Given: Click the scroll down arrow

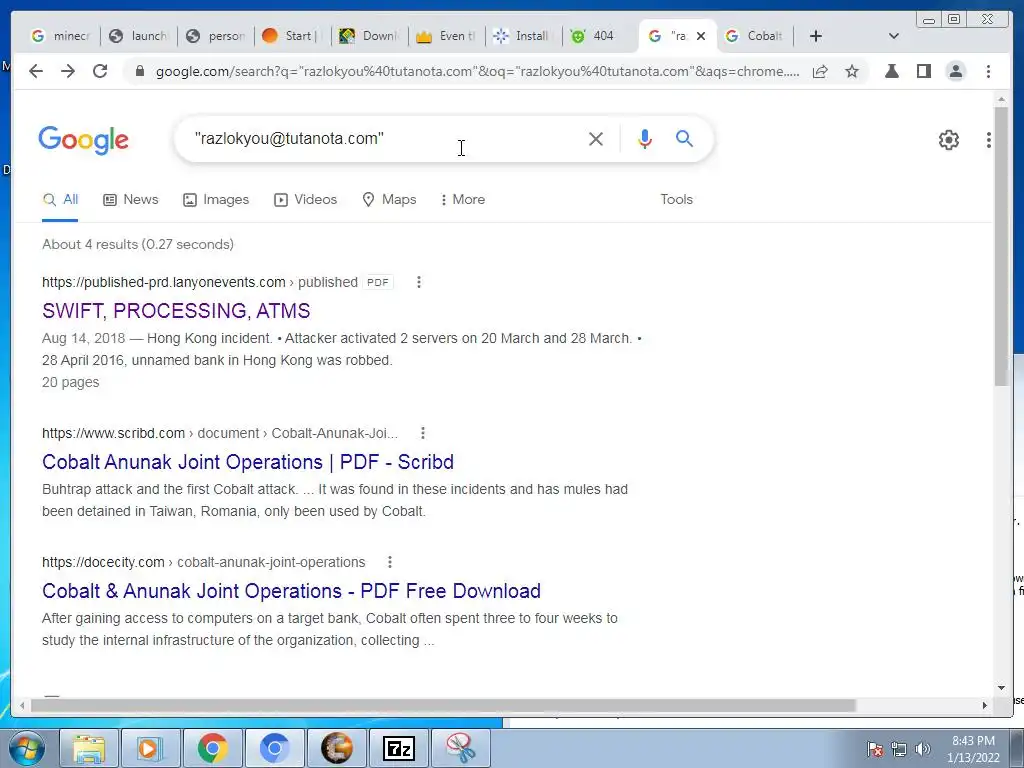Looking at the screenshot, I should [1001, 687].
